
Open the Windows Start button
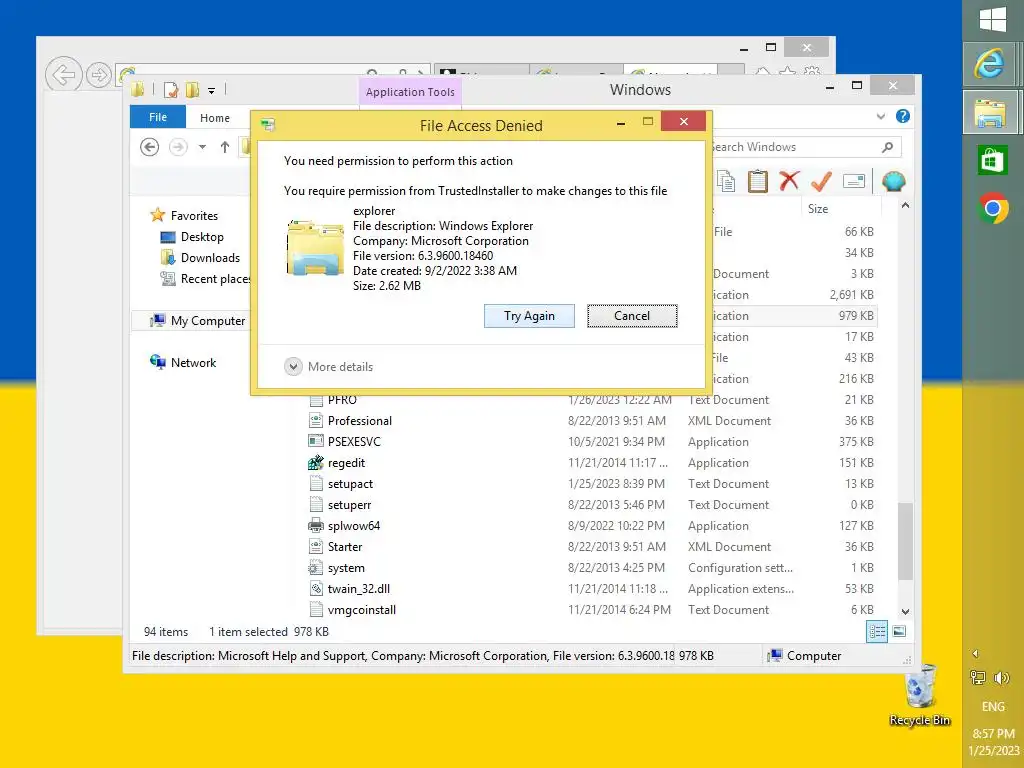click(x=993, y=19)
